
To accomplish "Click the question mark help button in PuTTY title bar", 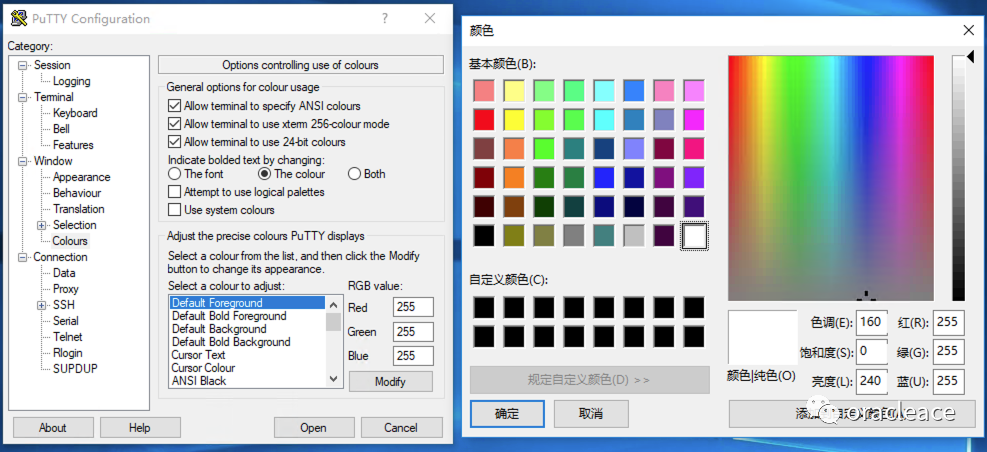I will coord(385,18).
